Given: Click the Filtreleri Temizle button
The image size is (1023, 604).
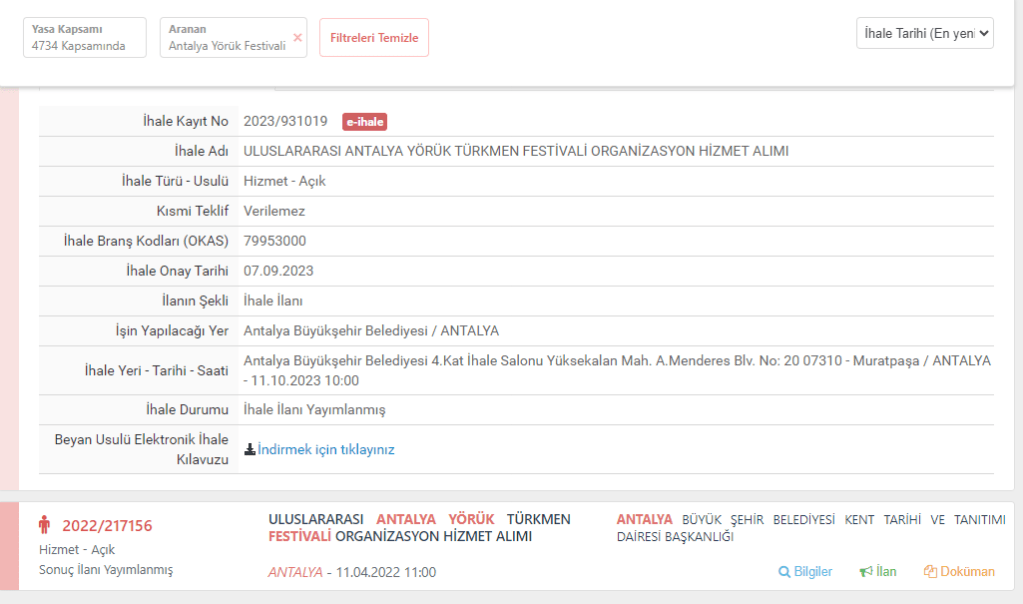Looking at the screenshot, I should click(x=374, y=38).
